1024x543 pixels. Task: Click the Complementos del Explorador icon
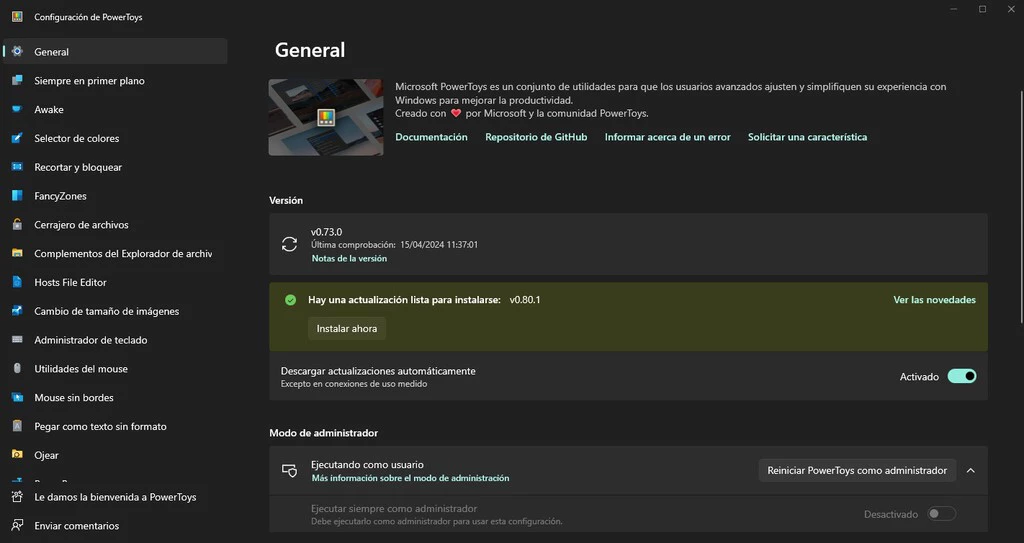click(x=18, y=252)
